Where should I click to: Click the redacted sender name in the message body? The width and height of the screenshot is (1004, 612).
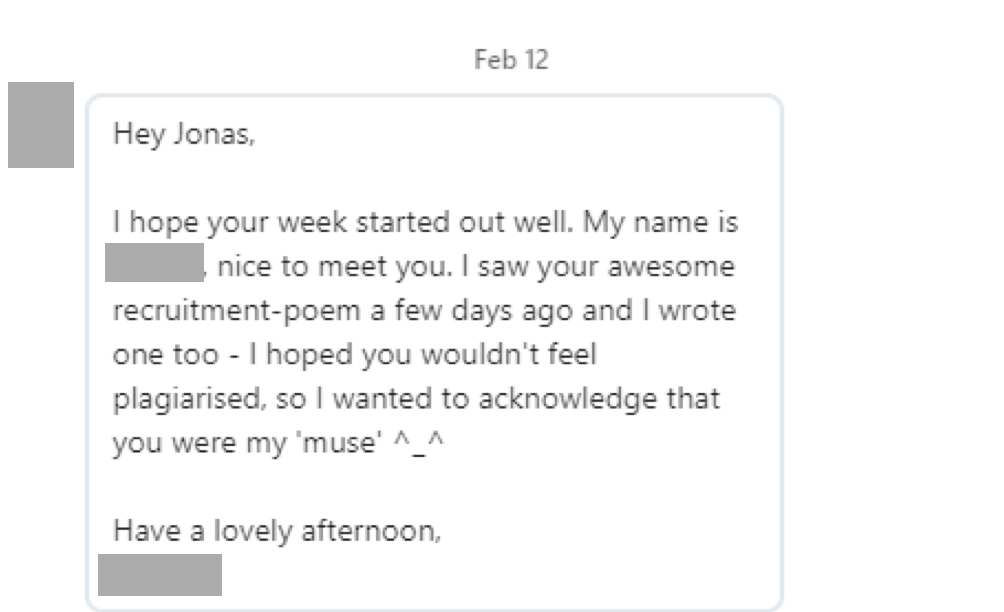[154, 262]
